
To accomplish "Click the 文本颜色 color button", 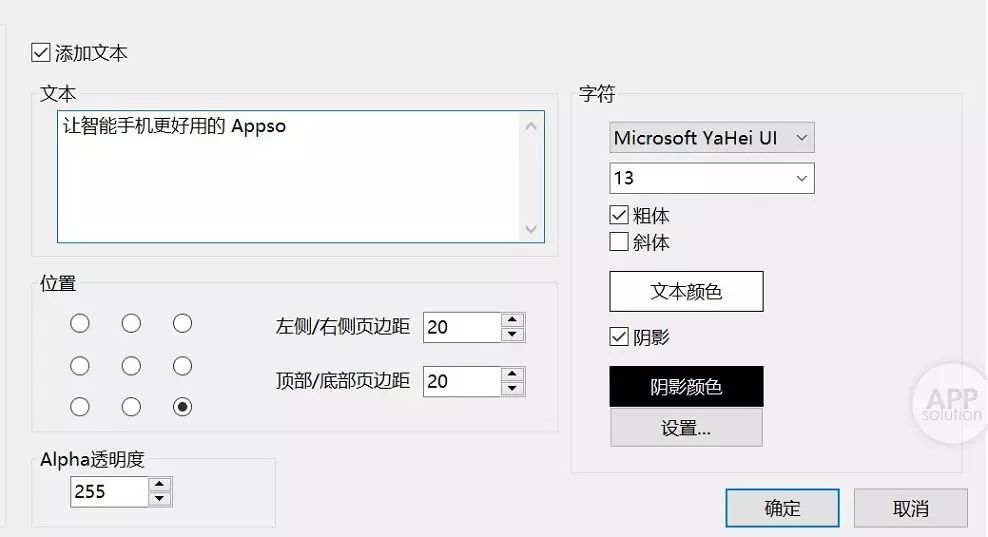I will (x=686, y=292).
